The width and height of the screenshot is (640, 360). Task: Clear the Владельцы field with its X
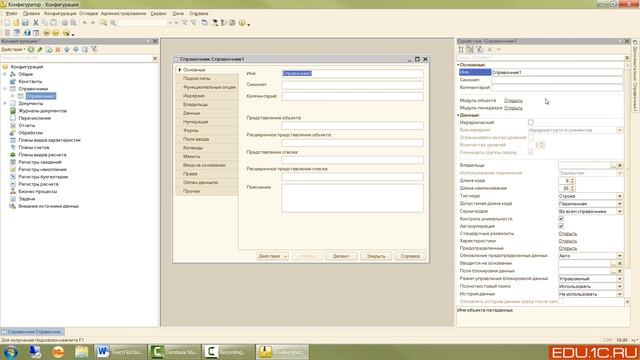620,165
